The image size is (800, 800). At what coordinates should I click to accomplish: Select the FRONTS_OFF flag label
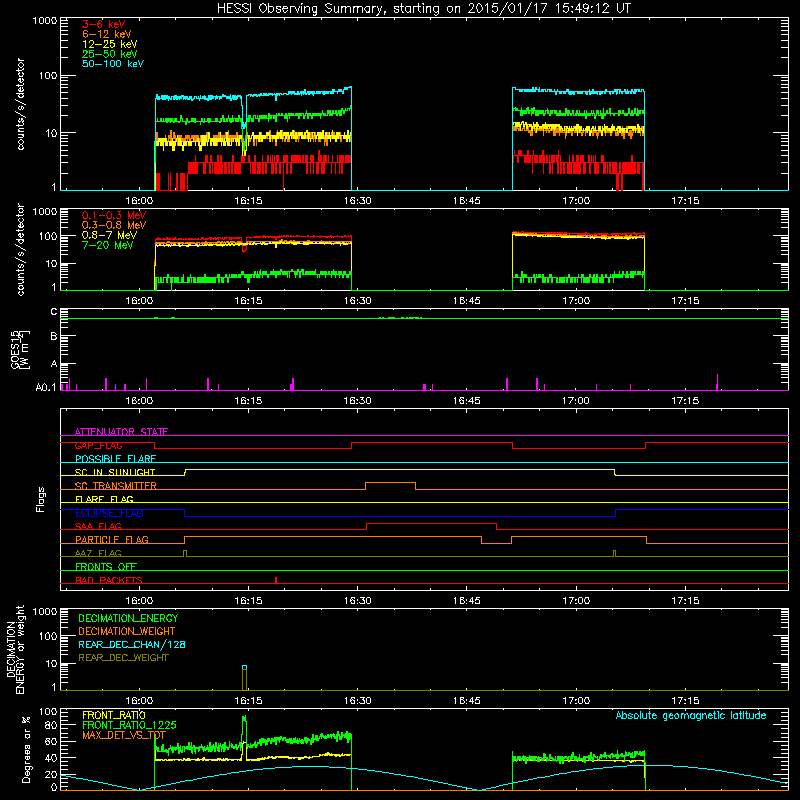click(x=106, y=567)
